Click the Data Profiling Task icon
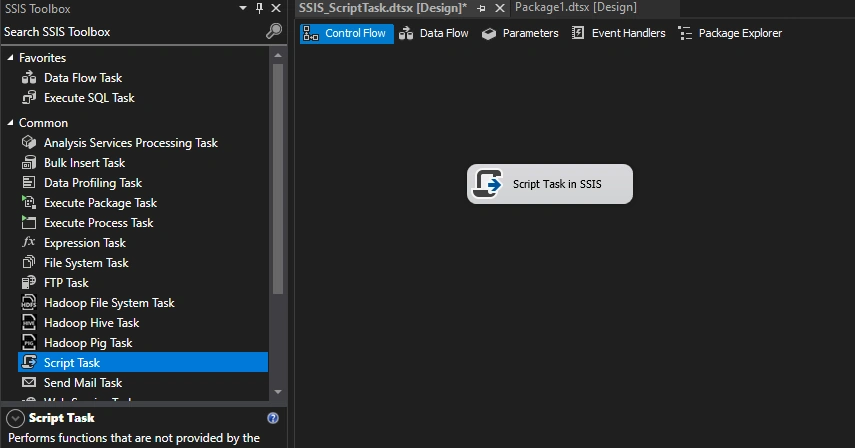Image resolution: width=855 pixels, height=448 pixels. click(29, 183)
